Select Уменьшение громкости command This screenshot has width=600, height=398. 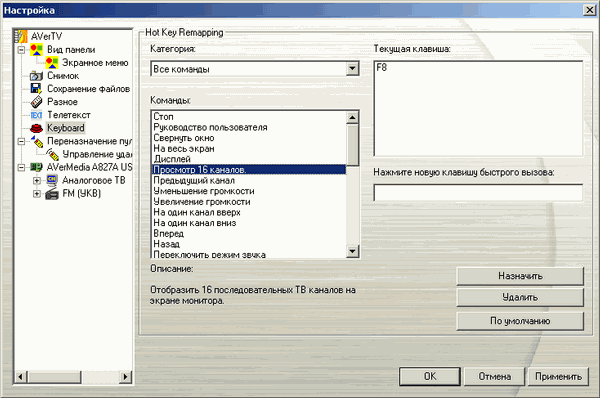pos(249,191)
